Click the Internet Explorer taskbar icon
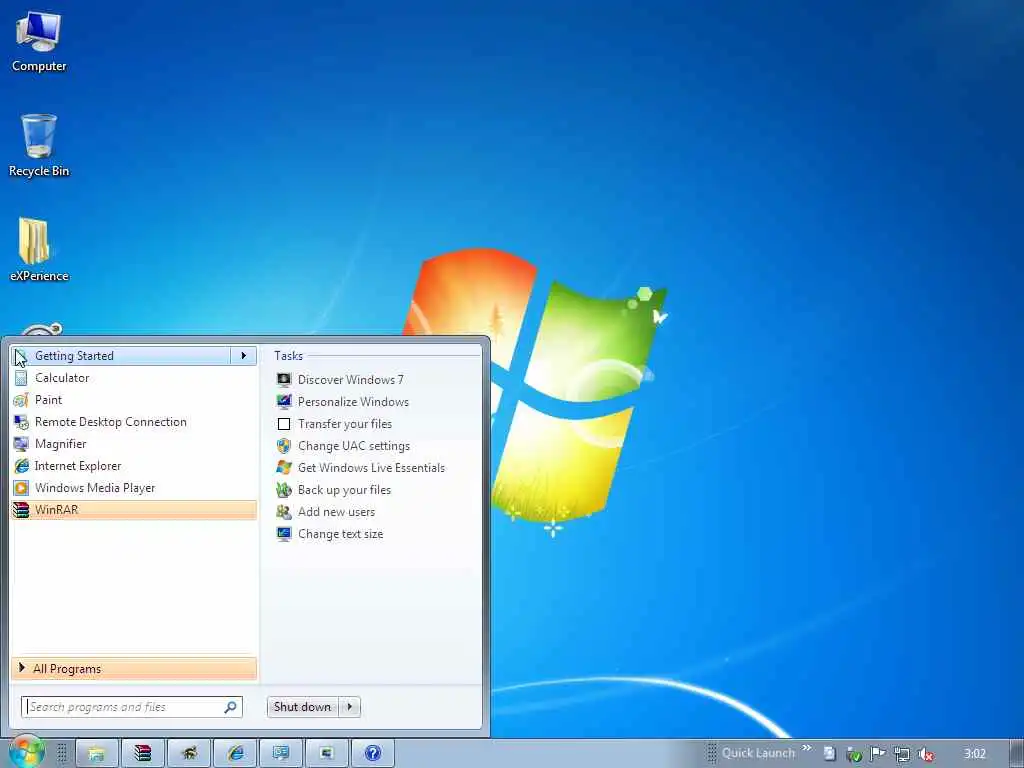The image size is (1024, 768). (235, 754)
